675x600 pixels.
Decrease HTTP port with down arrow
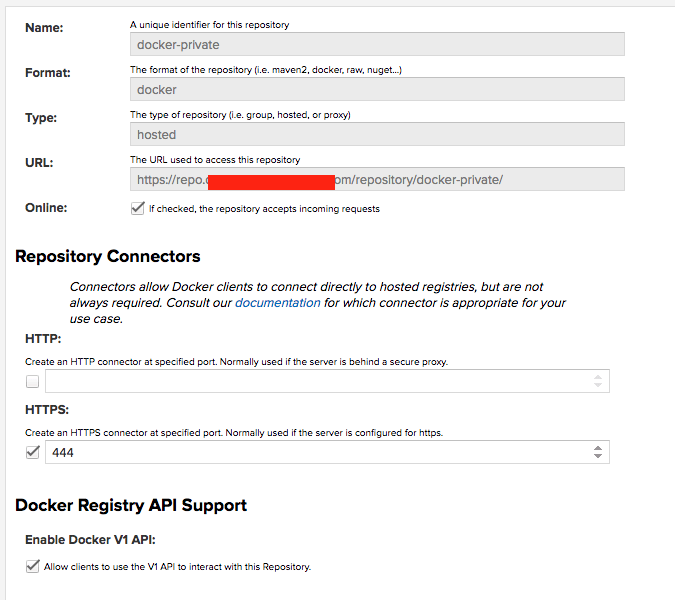pyautogui.click(x=597, y=386)
